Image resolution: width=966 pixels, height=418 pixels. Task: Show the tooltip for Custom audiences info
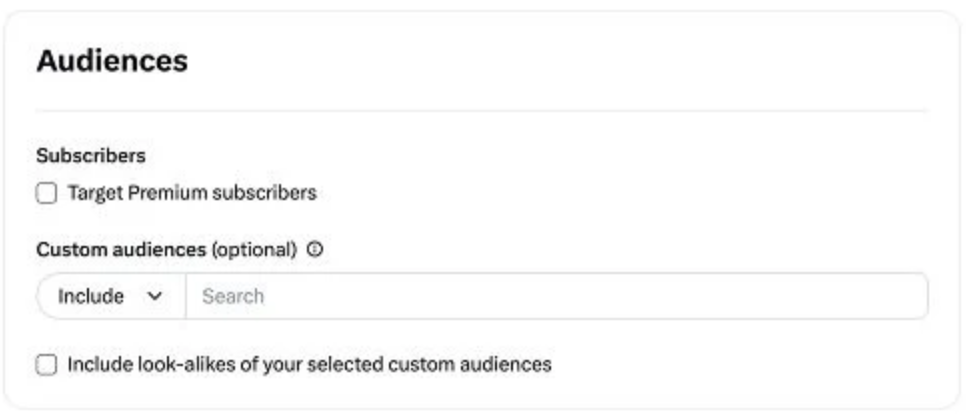point(315,250)
